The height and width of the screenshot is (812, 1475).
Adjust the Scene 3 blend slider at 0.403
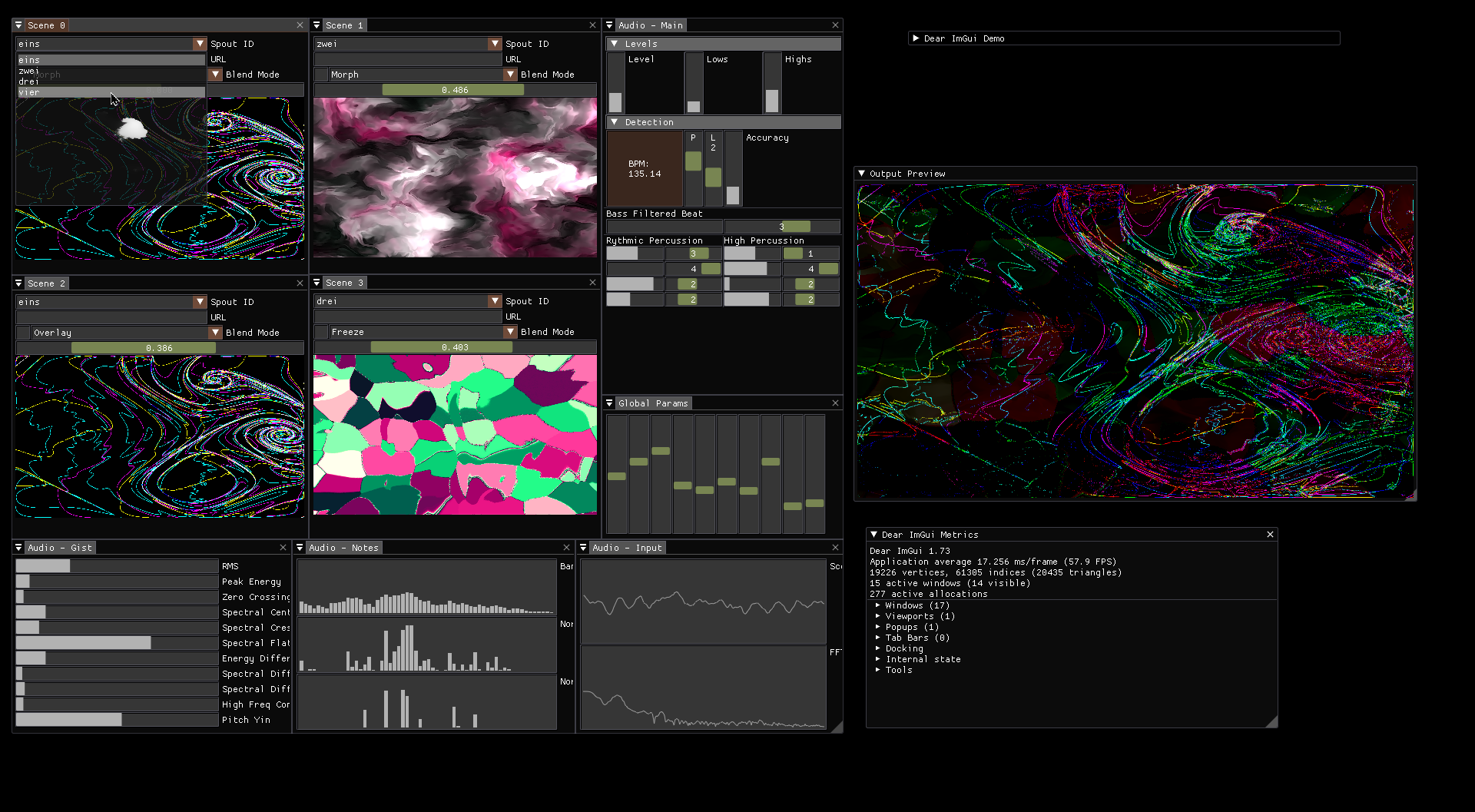click(x=455, y=347)
